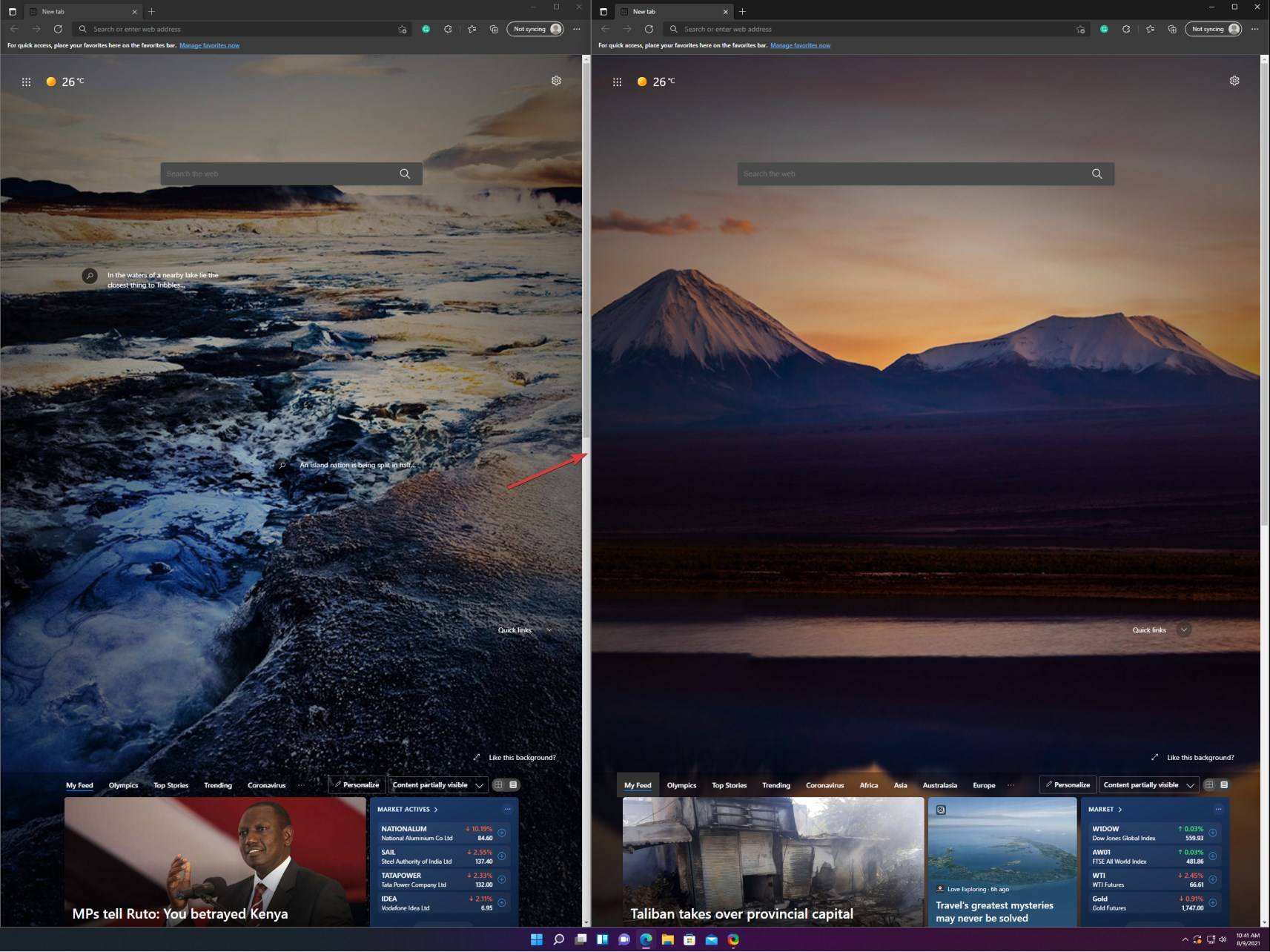Image resolution: width=1270 pixels, height=952 pixels.
Task: Open the app launcher grid in left window
Action: click(26, 82)
